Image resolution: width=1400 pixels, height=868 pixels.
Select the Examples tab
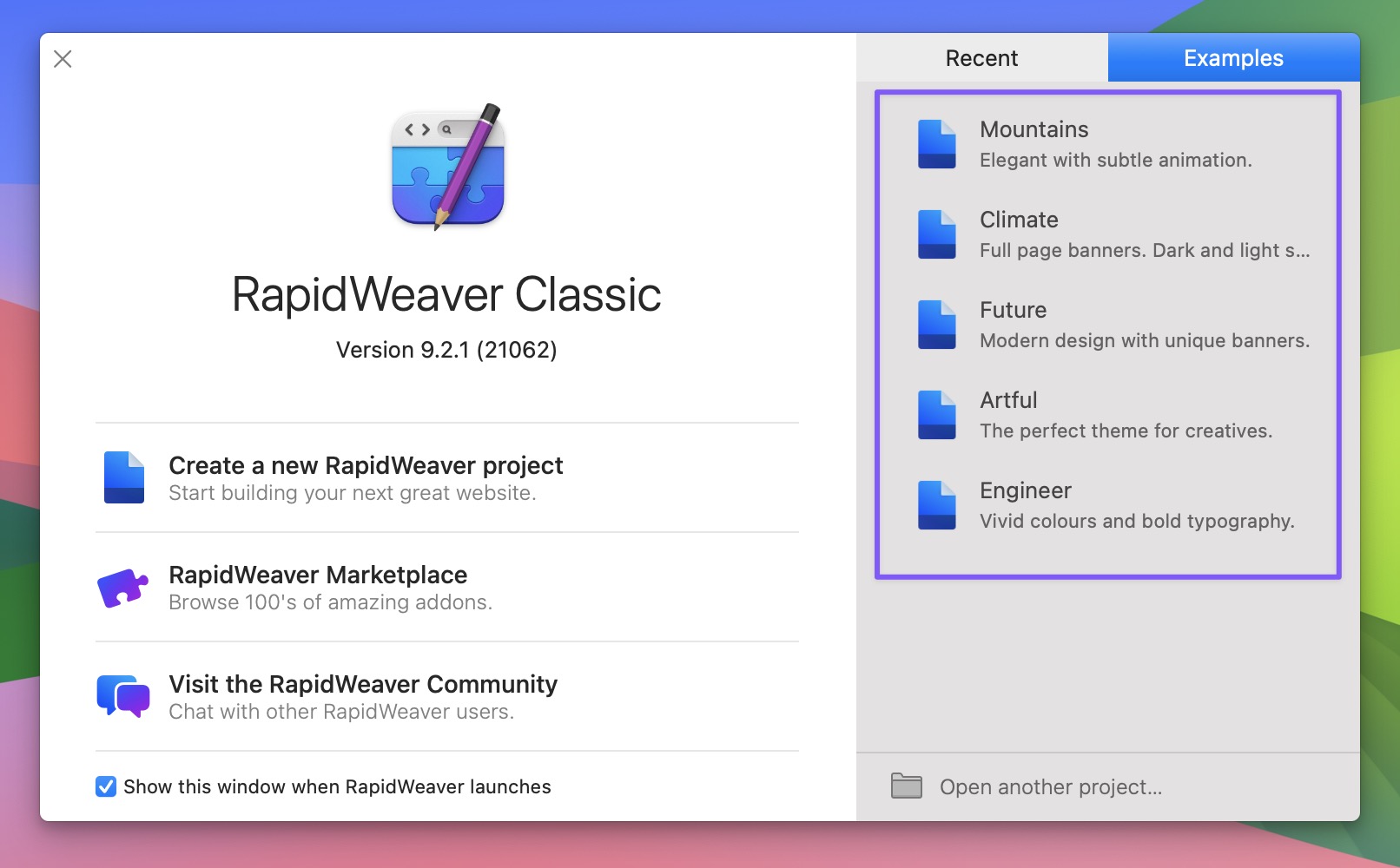1233,58
